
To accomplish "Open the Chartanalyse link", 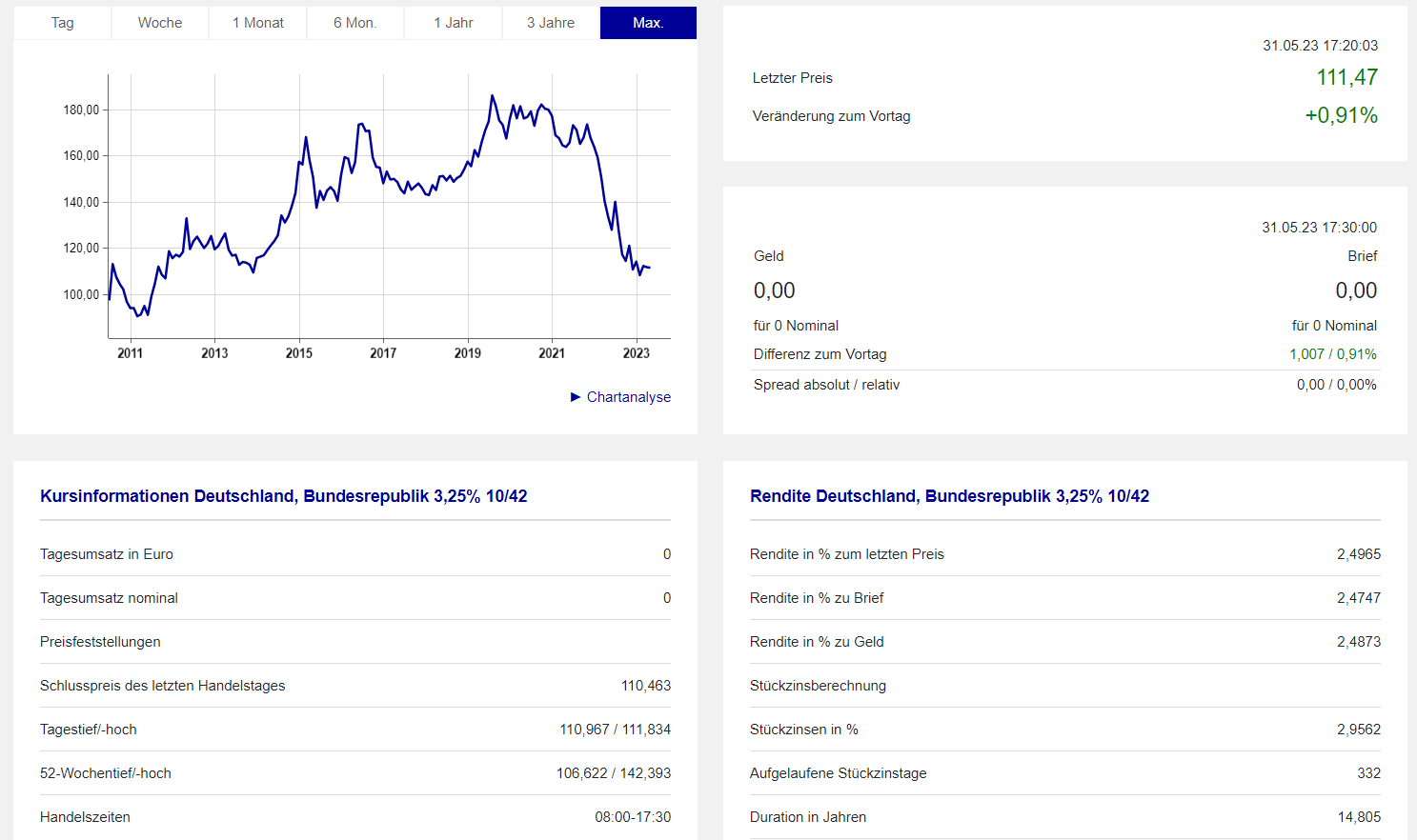I will pos(629,397).
